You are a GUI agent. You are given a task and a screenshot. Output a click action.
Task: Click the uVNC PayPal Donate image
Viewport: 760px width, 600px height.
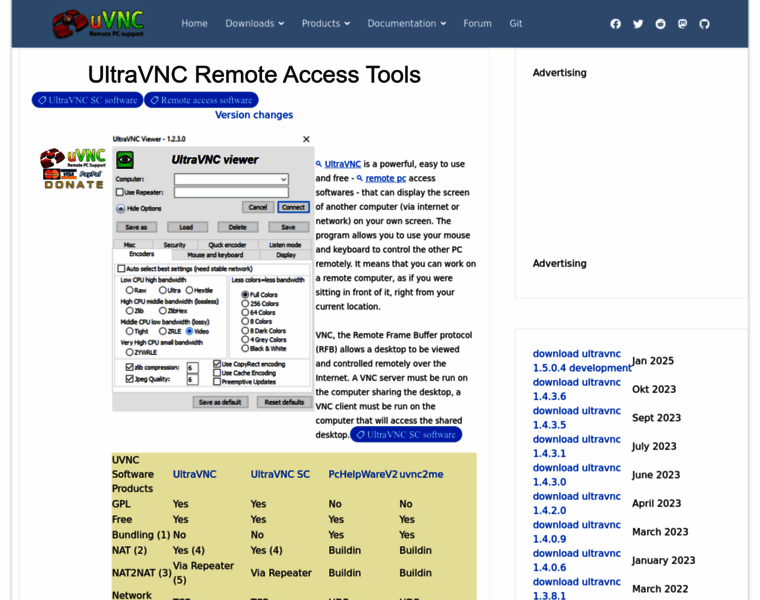coord(73,169)
